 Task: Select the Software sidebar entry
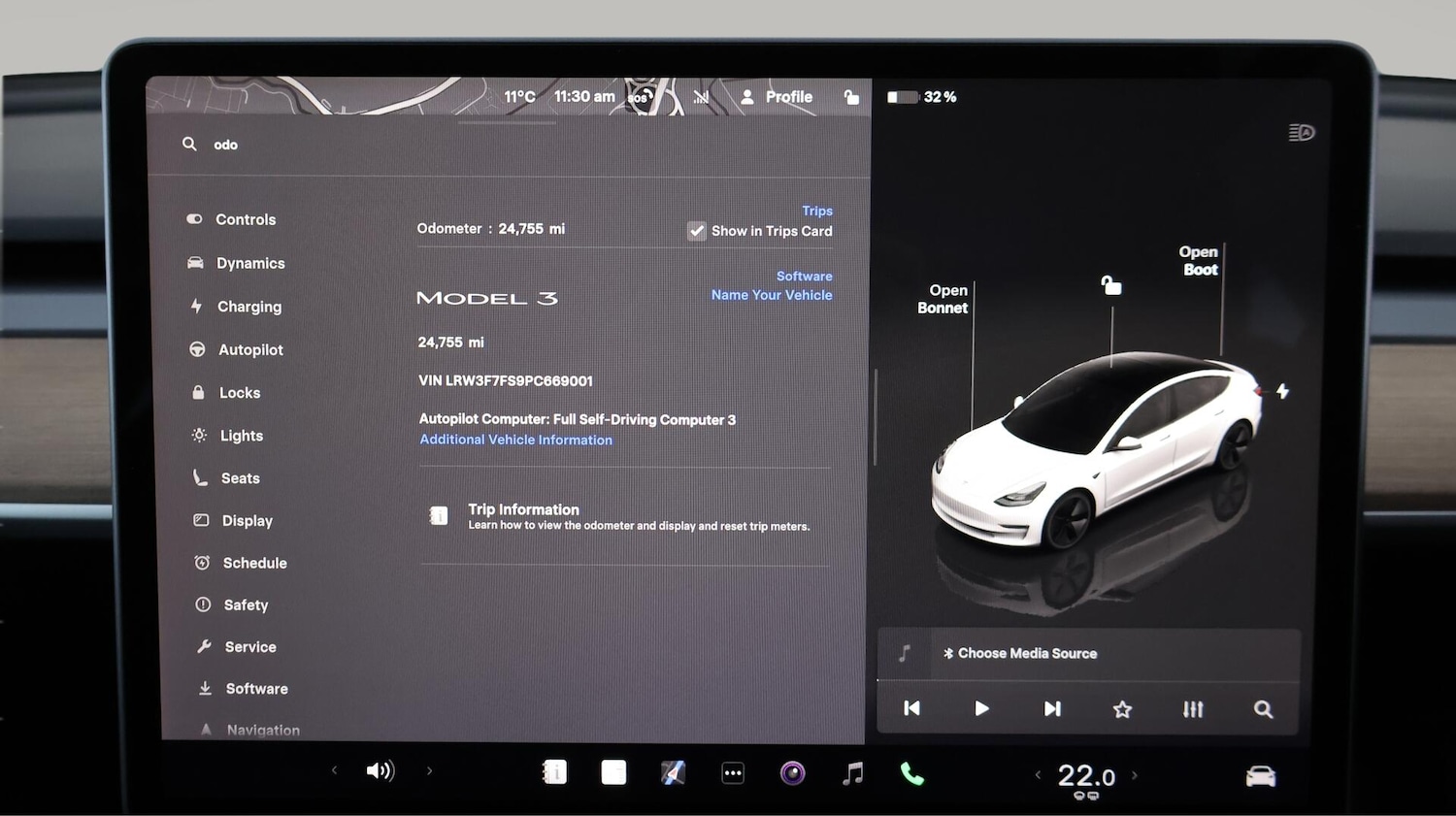coord(255,688)
